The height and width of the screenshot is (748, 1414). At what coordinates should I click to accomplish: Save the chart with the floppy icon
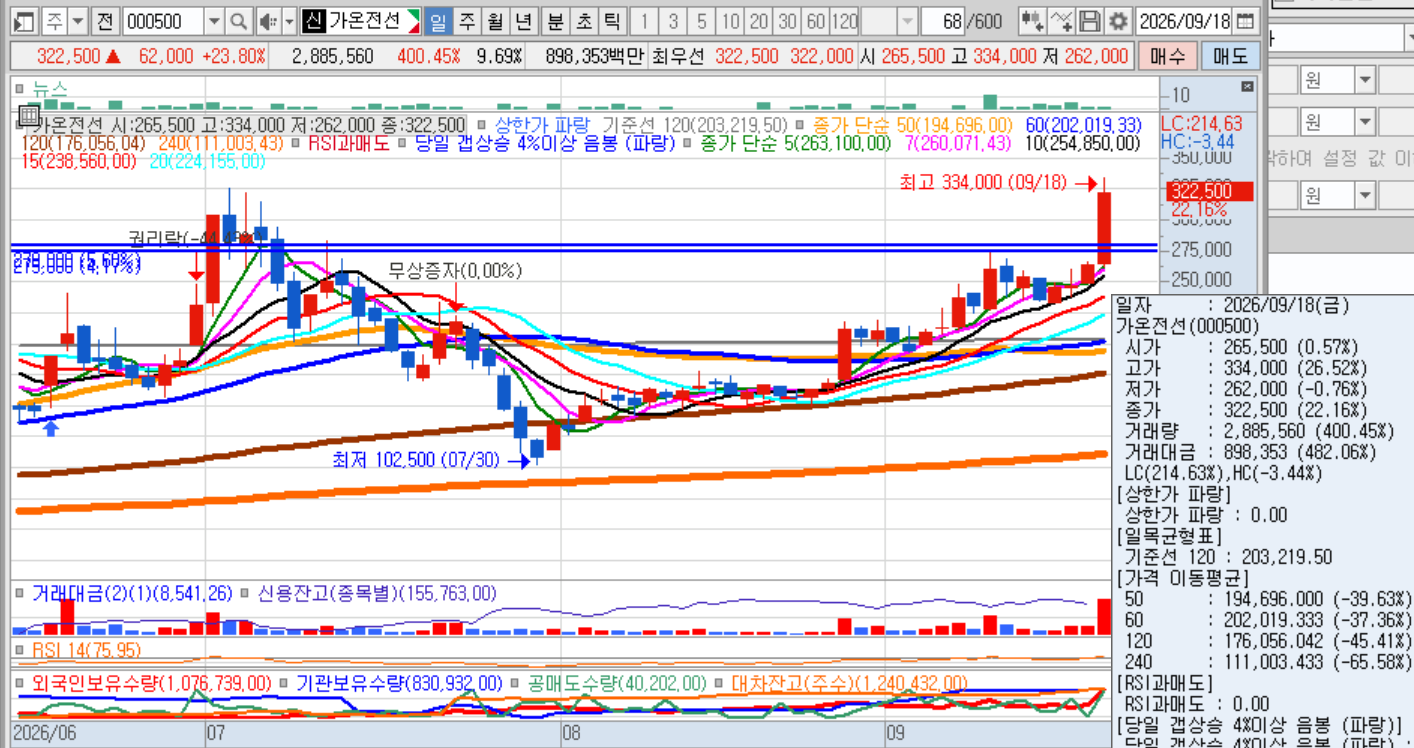coord(1090,21)
